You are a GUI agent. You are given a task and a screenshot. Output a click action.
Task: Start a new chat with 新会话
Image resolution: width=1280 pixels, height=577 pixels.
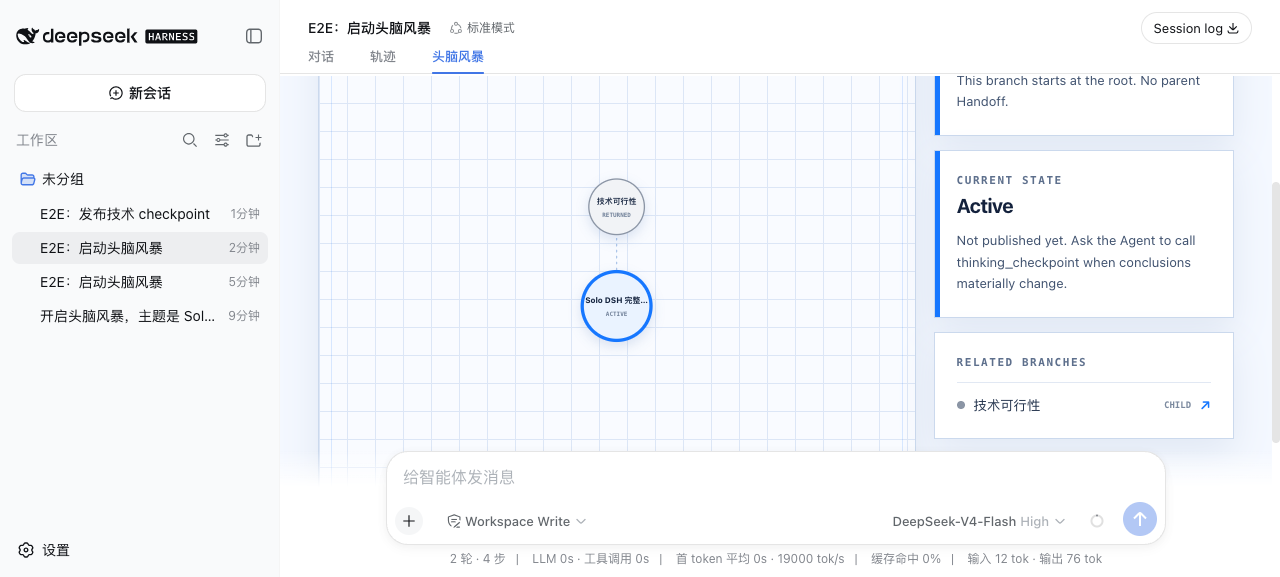pyautogui.click(x=140, y=93)
